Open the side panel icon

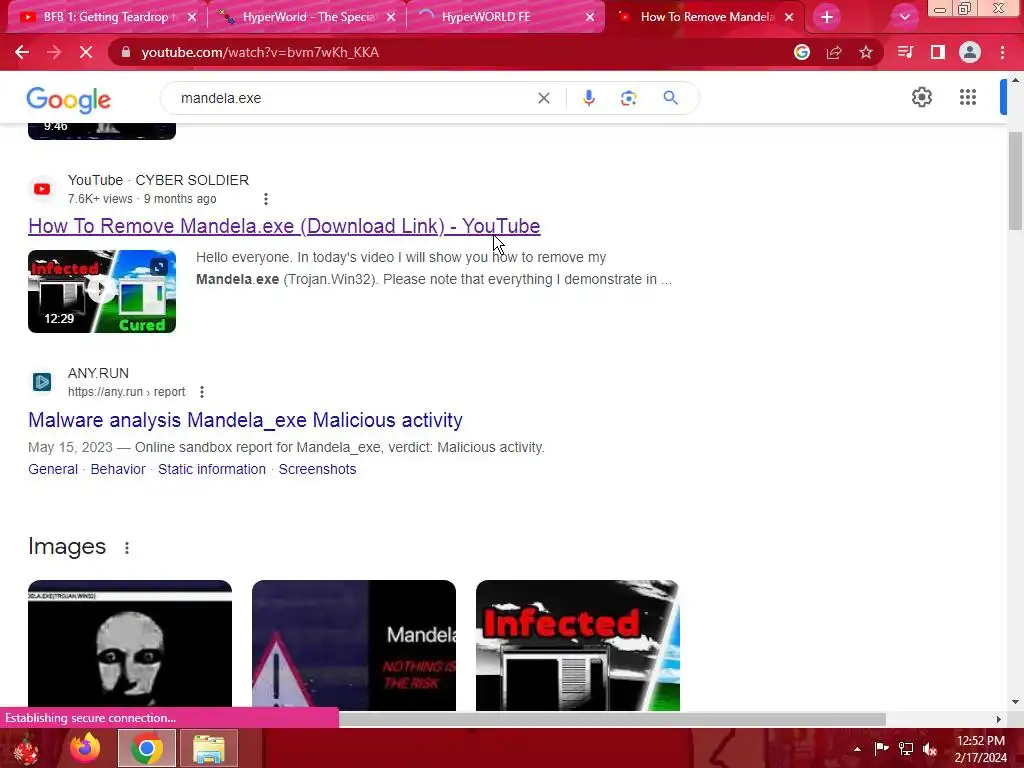[938, 52]
